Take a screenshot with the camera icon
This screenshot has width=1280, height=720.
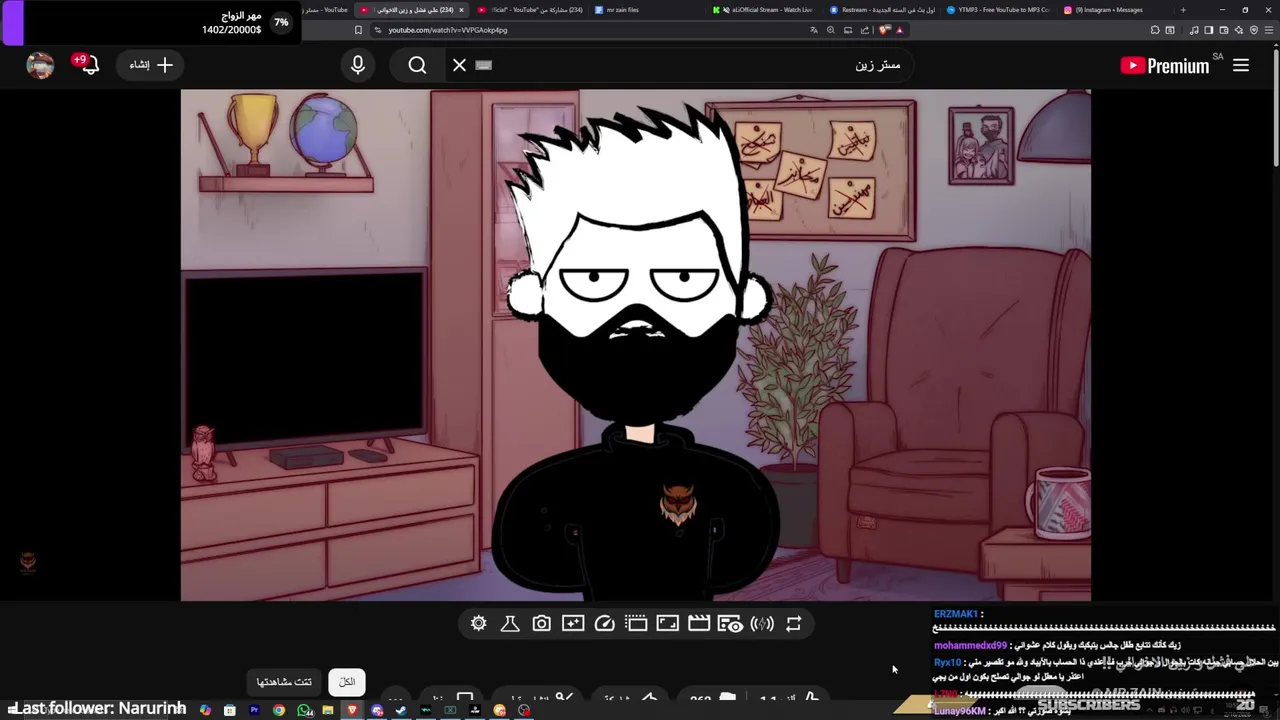pos(541,624)
